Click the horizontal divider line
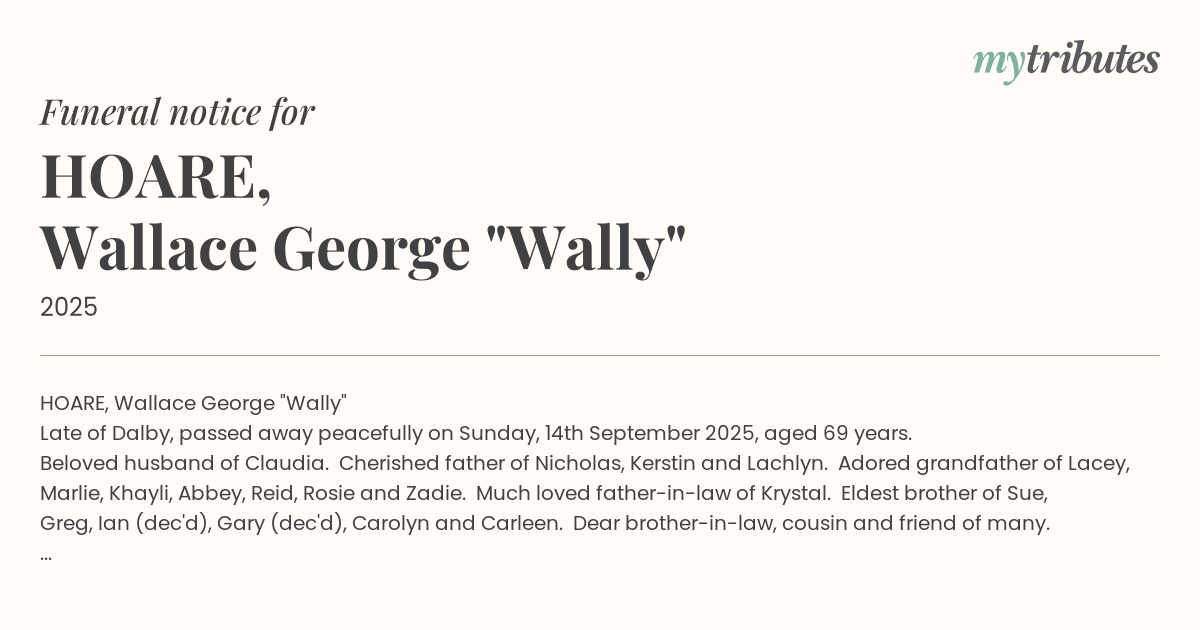The height and width of the screenshot is (630, 1200). click(x=600, y=355)
